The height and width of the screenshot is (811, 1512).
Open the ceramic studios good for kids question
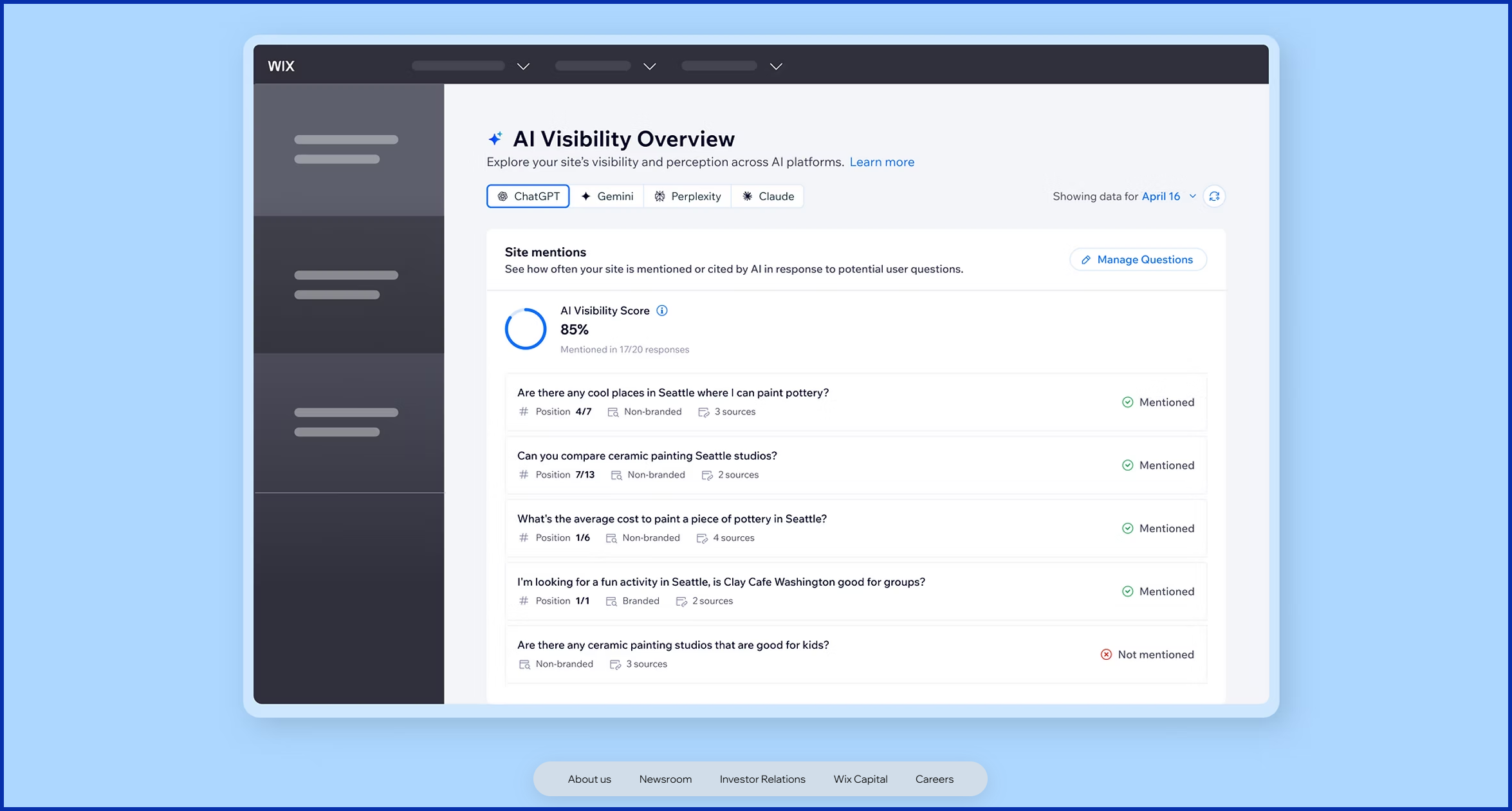click(x=856, y=655)
